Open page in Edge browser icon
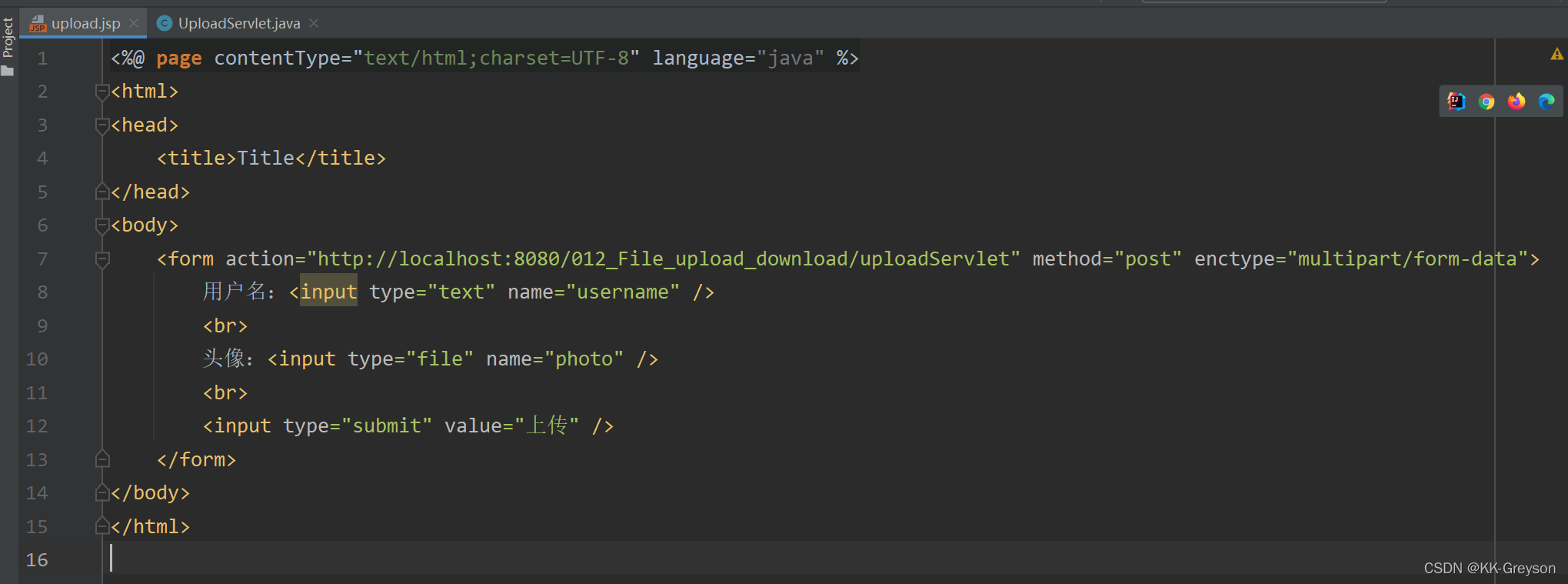1568x584 pixels. (1546, 102)
